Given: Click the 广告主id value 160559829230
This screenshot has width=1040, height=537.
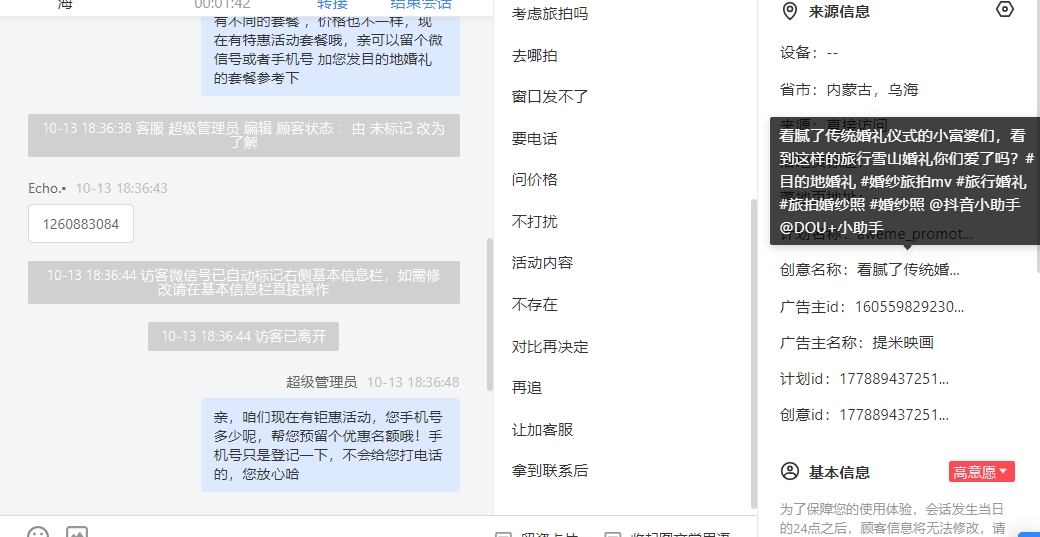Looking at the screenshot, I should [x=909, y=307].
